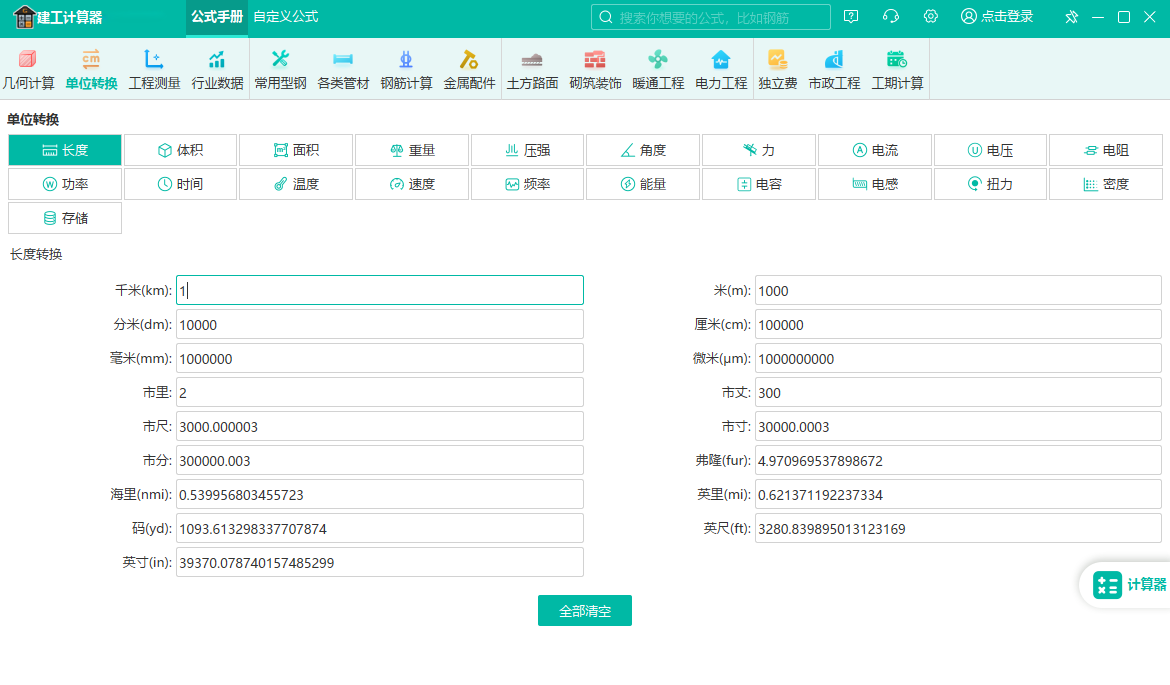Focus the formula search box
The width and height of the screenshot is (1170, 685).
click(x=710, y=17)
